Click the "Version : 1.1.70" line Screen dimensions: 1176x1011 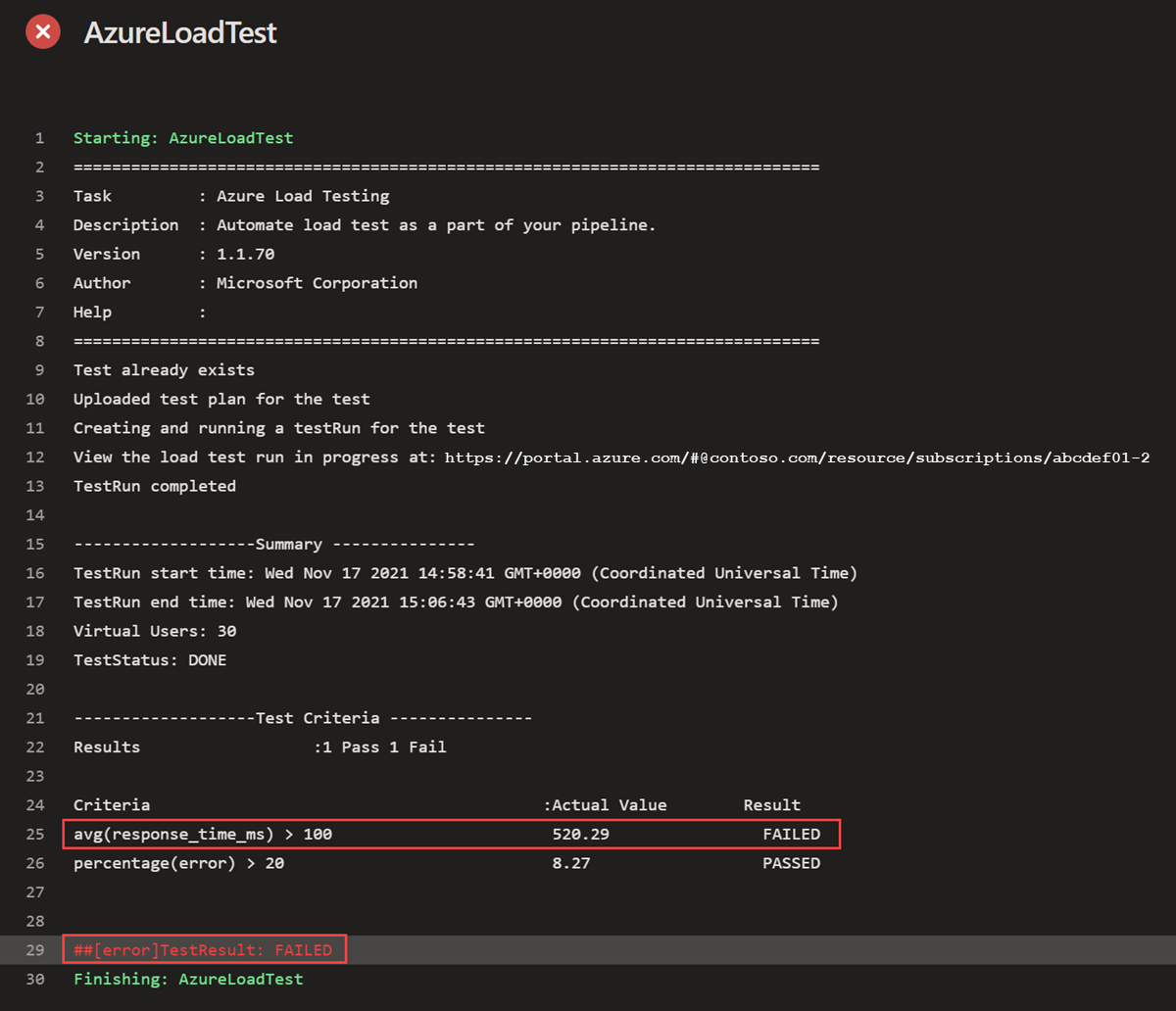pos(173,254)
